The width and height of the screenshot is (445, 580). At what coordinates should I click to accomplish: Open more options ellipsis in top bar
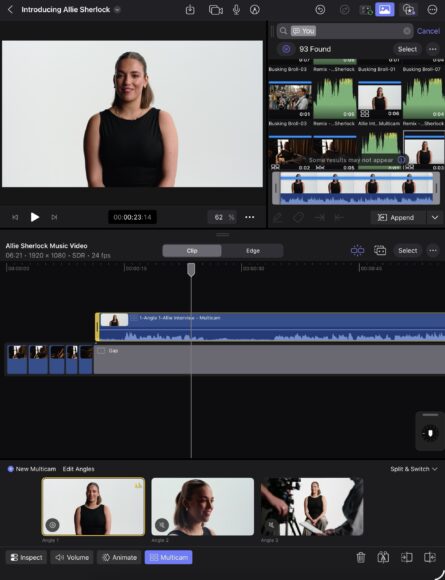(x=432, y=10)
